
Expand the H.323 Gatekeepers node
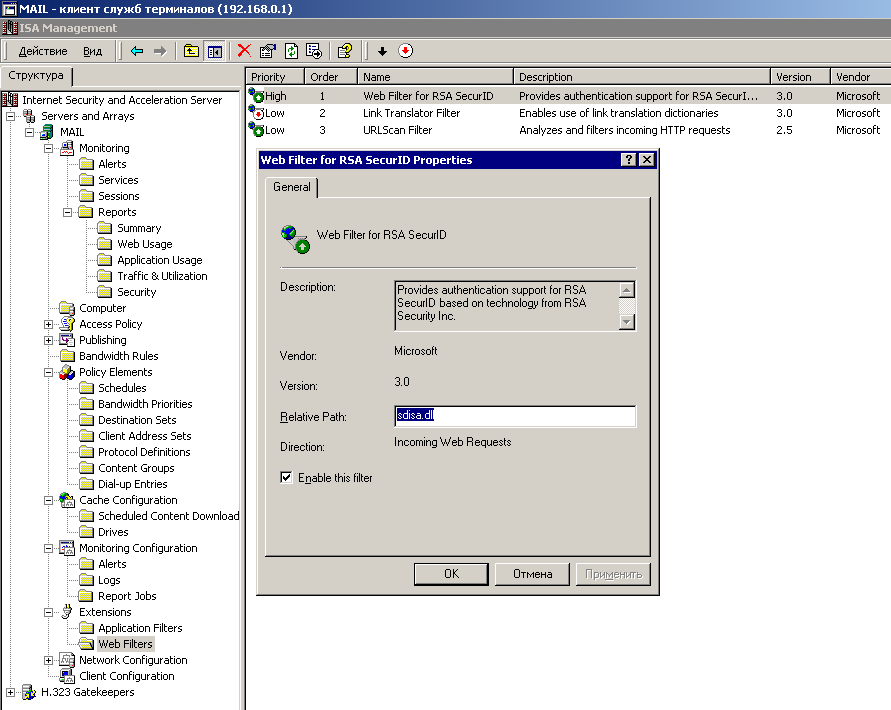pyautogui.click(x=10, y=692)
